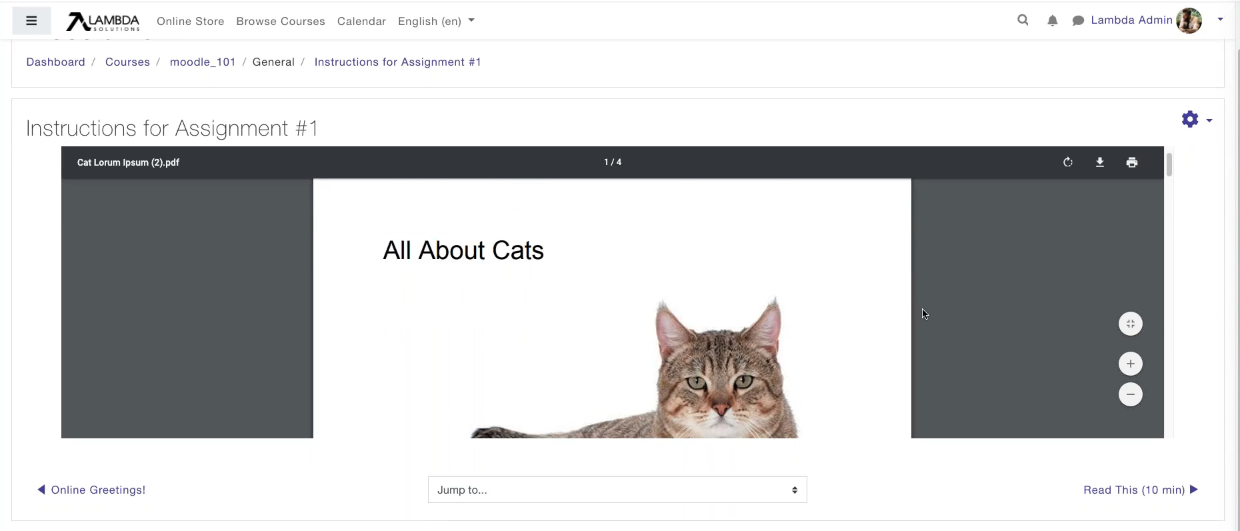Open the Online Store menu item
1240x531 pixels.
[190, 21]
